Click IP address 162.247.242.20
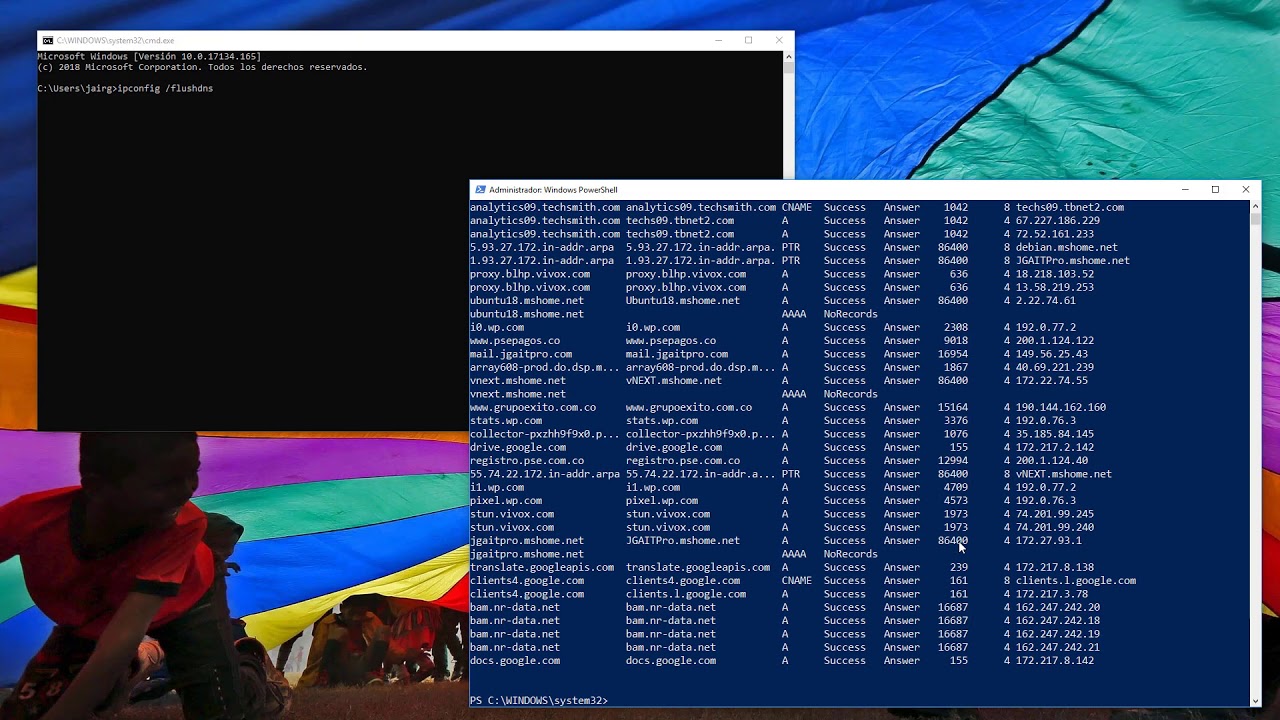Screen dimensions: 1280x720 [x=1058, y=607]
